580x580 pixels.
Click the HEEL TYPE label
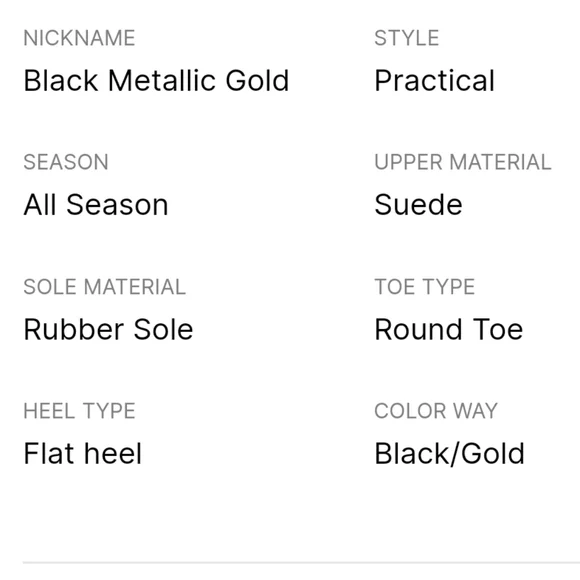(79, 411)
